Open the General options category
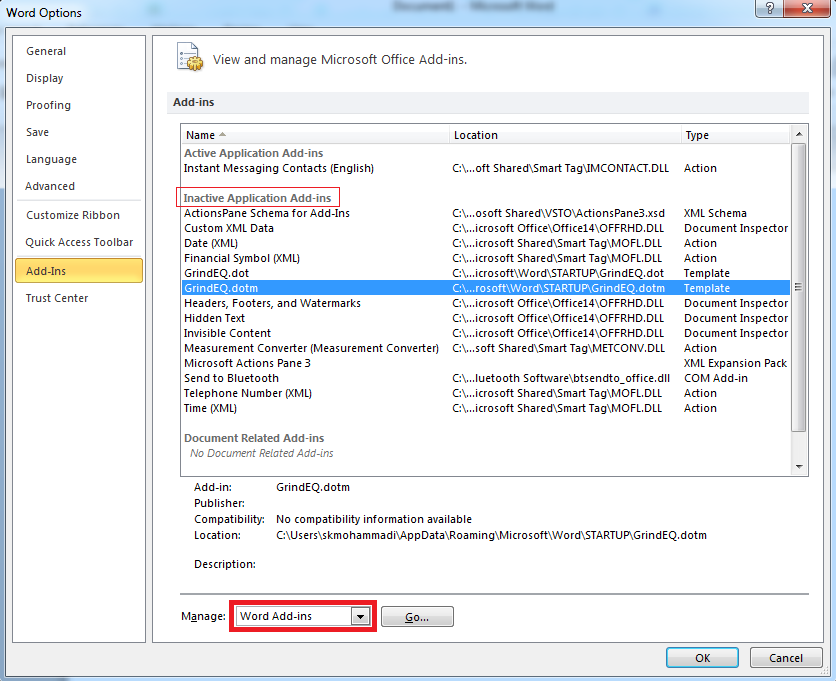The width and height of the screenshot is (836, 681). 46,51
